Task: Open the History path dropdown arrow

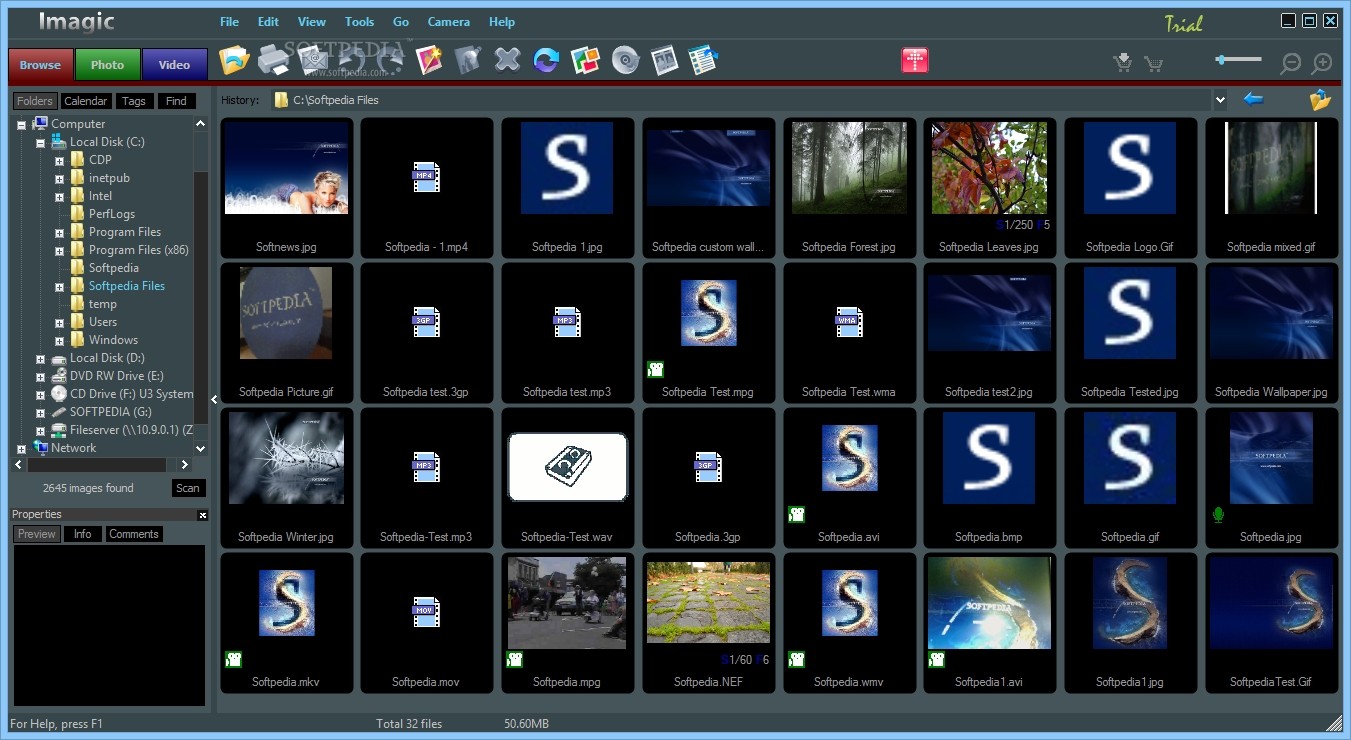Action: [x=1219, y=100]
